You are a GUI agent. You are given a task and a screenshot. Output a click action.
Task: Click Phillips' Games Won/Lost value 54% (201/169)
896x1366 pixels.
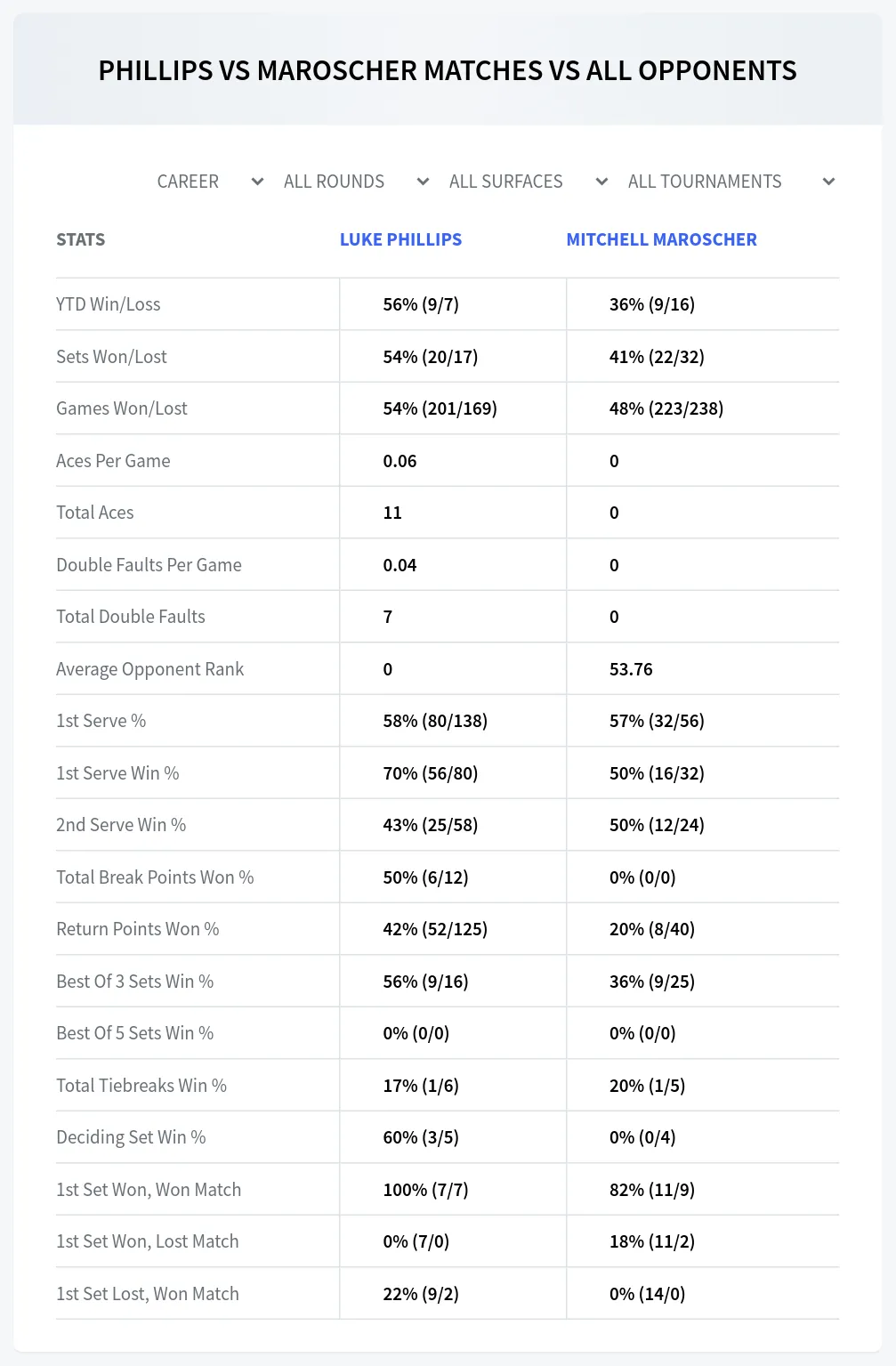click(x=440, y=408)
